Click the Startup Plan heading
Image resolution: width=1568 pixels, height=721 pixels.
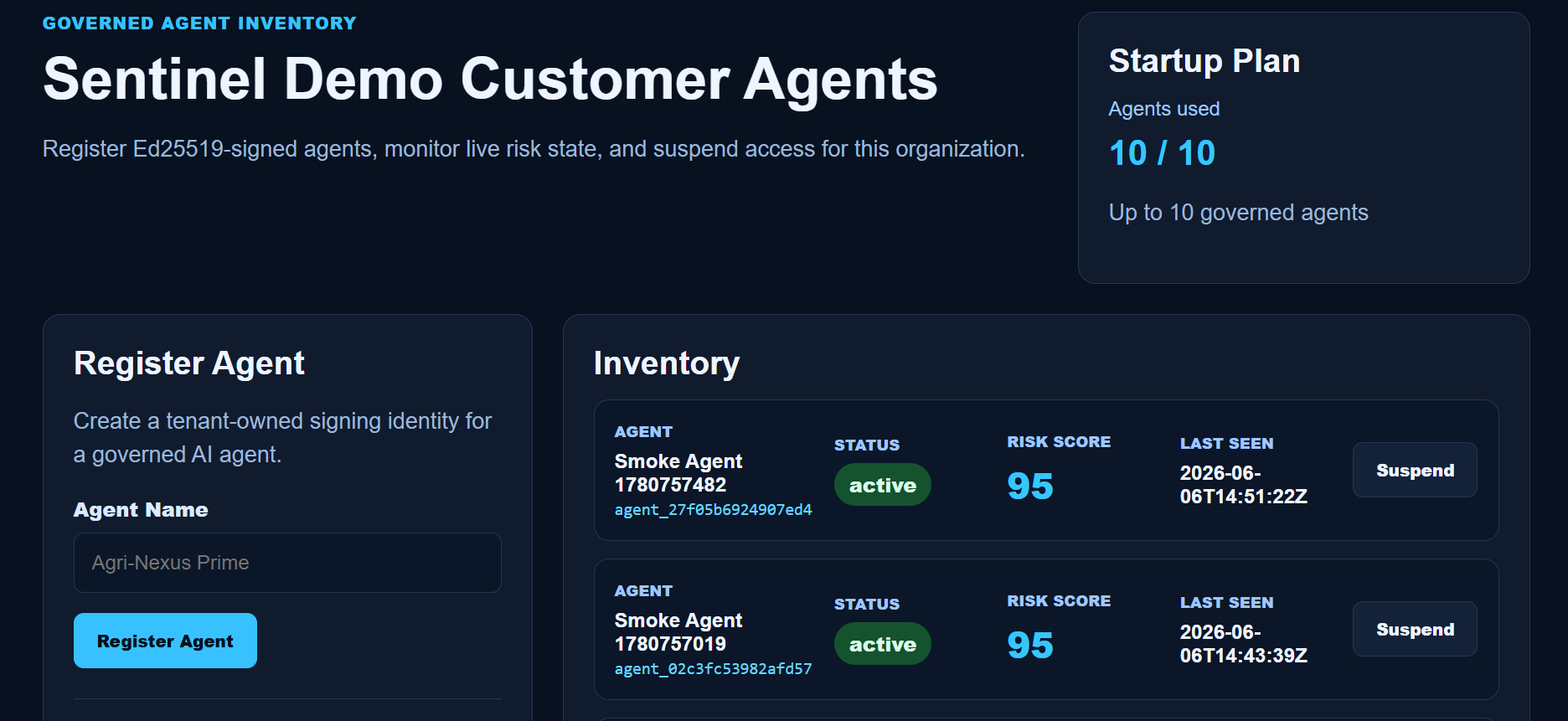click(1204, 61)
